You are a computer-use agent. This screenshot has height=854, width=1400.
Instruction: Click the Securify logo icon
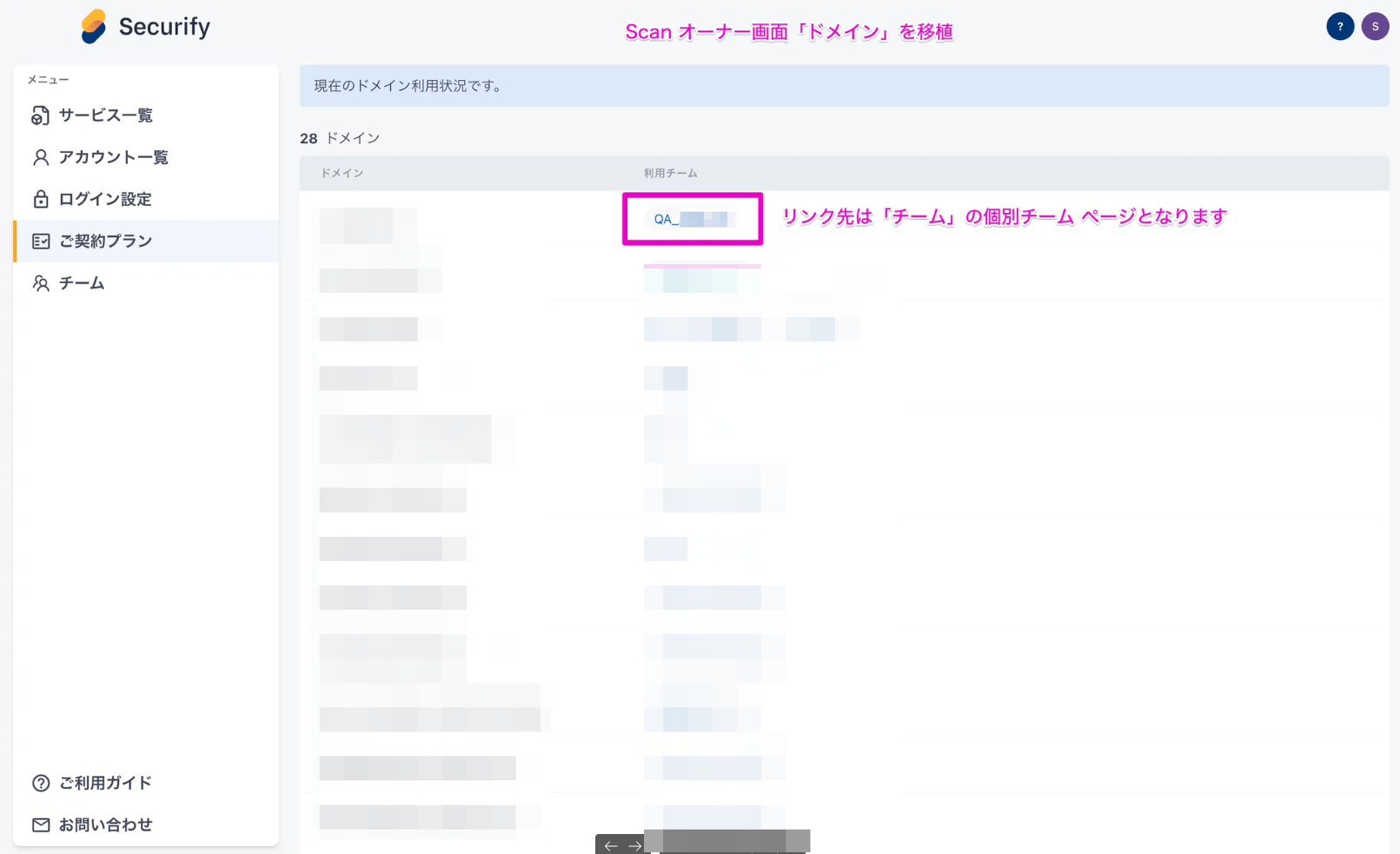tap(94, 26)
